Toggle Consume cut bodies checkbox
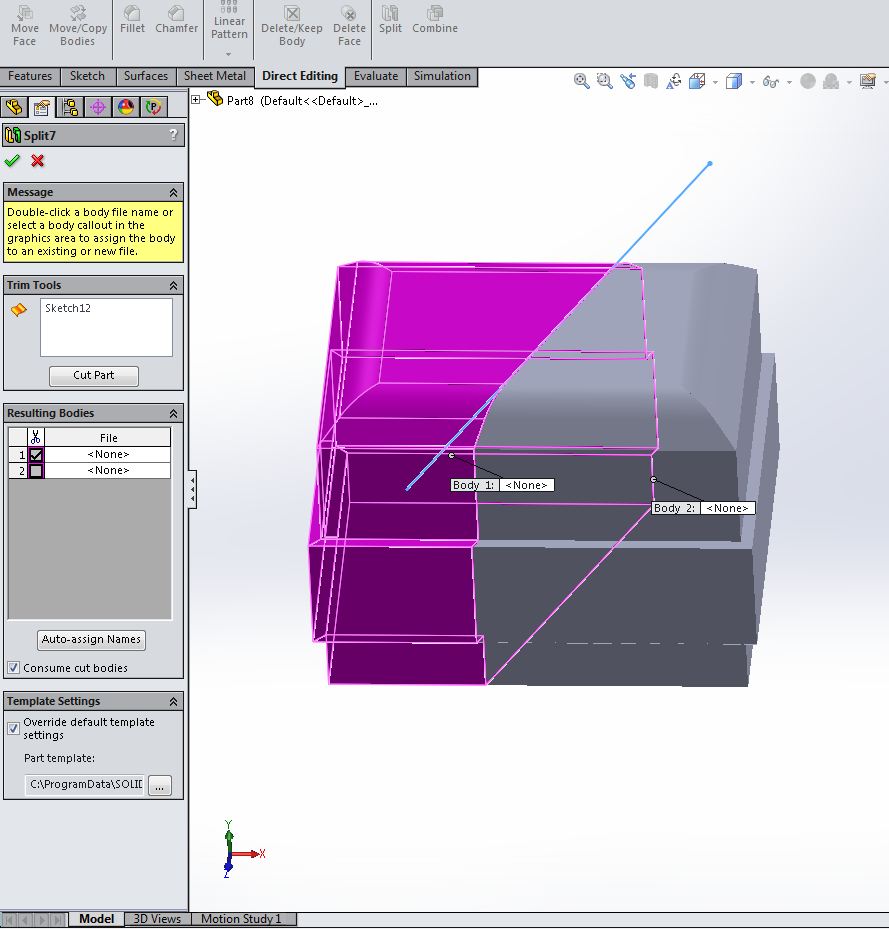 point(14,668)
